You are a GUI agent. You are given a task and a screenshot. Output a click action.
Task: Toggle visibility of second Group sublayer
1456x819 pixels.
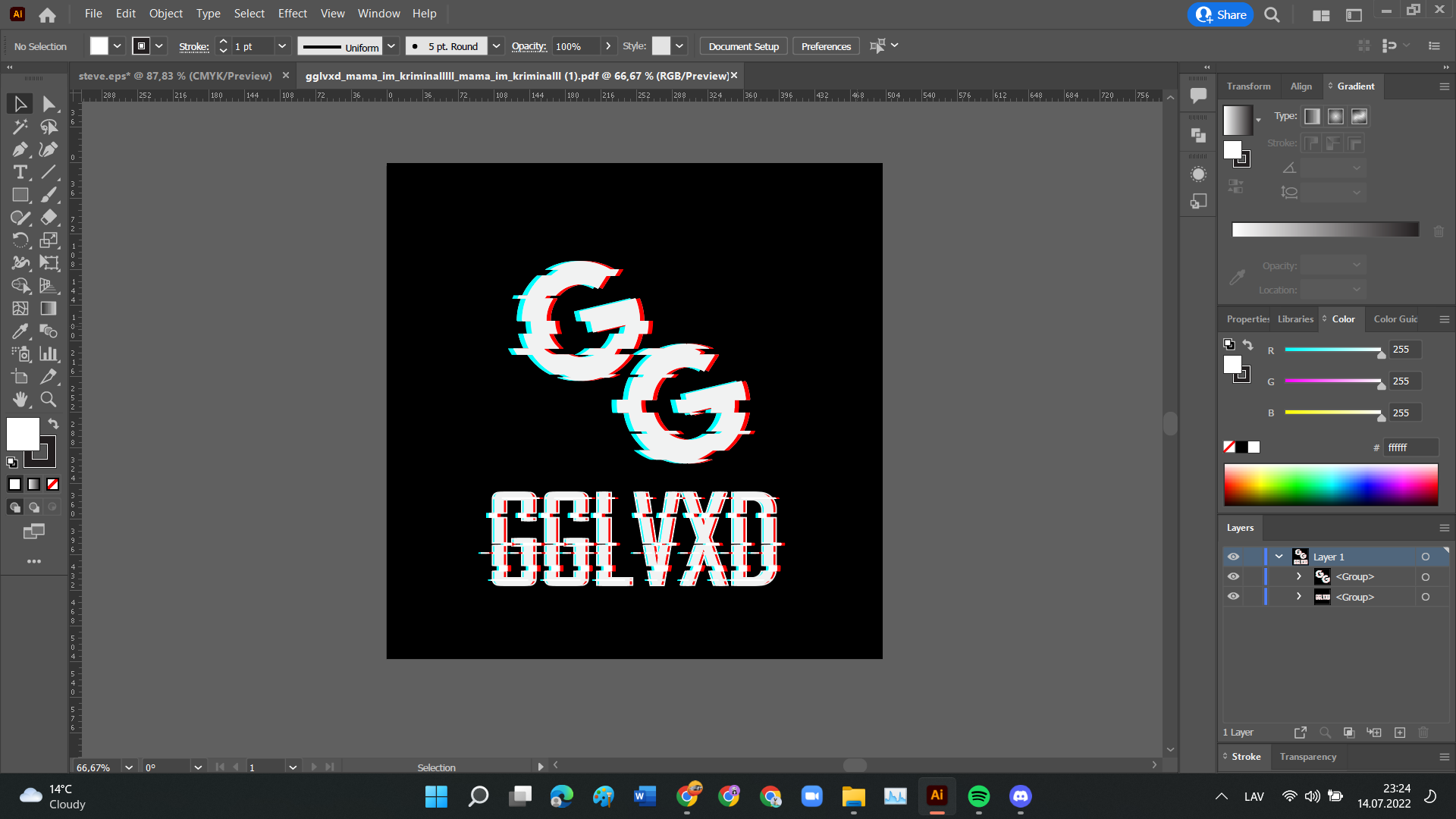pos(1233,597)
